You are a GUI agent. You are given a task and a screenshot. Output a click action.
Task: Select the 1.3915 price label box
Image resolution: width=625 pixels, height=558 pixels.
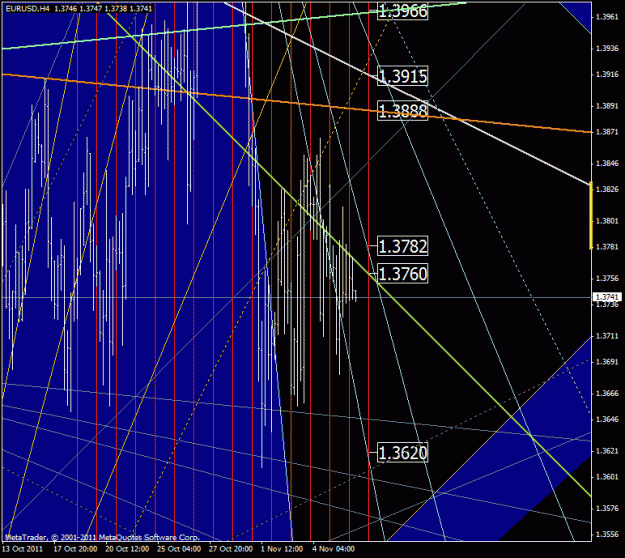[403, 76]
